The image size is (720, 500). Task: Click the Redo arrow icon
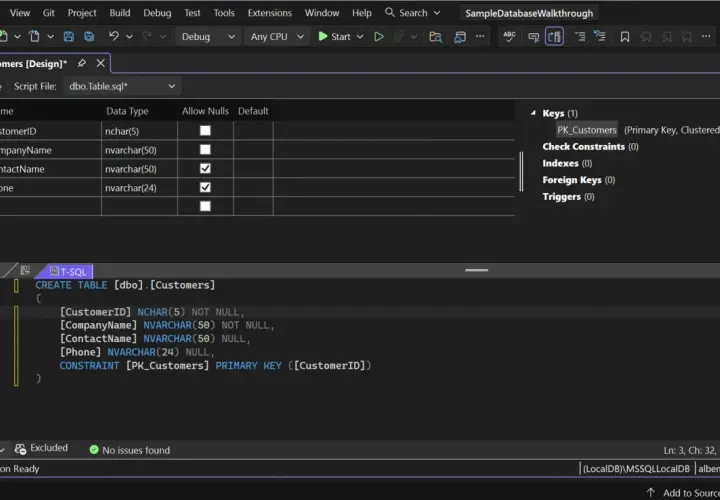point(147,36)
